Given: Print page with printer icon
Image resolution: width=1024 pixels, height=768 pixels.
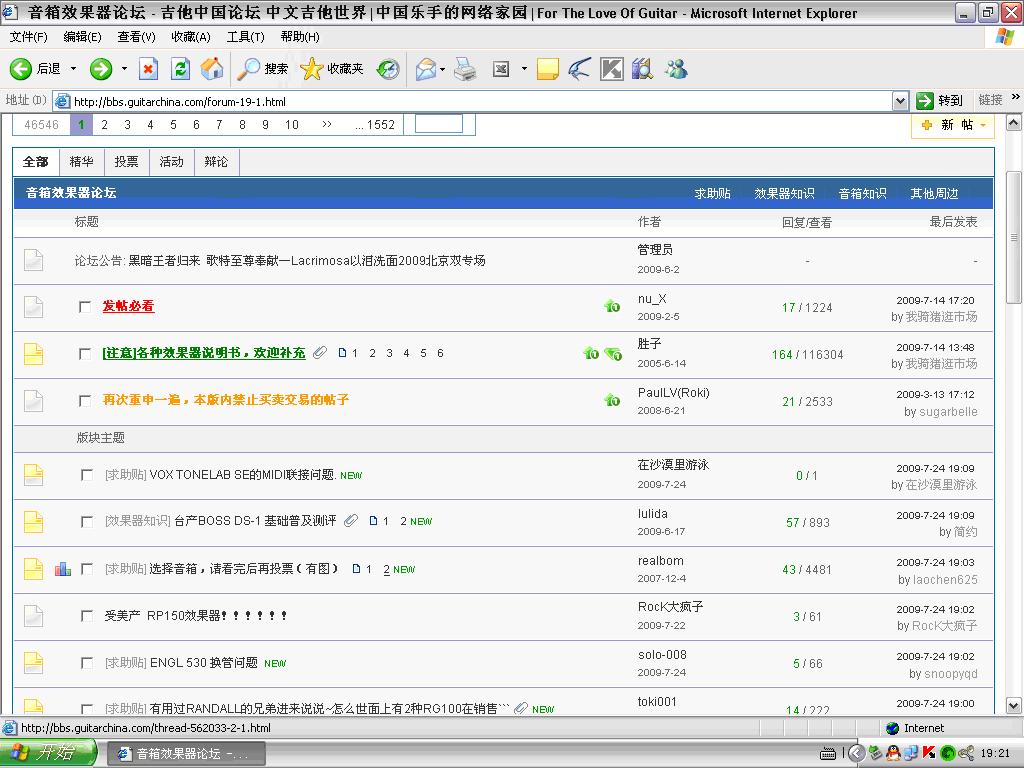Looking at the screenshot, I should pyautogui.click(x=465, y=69).
